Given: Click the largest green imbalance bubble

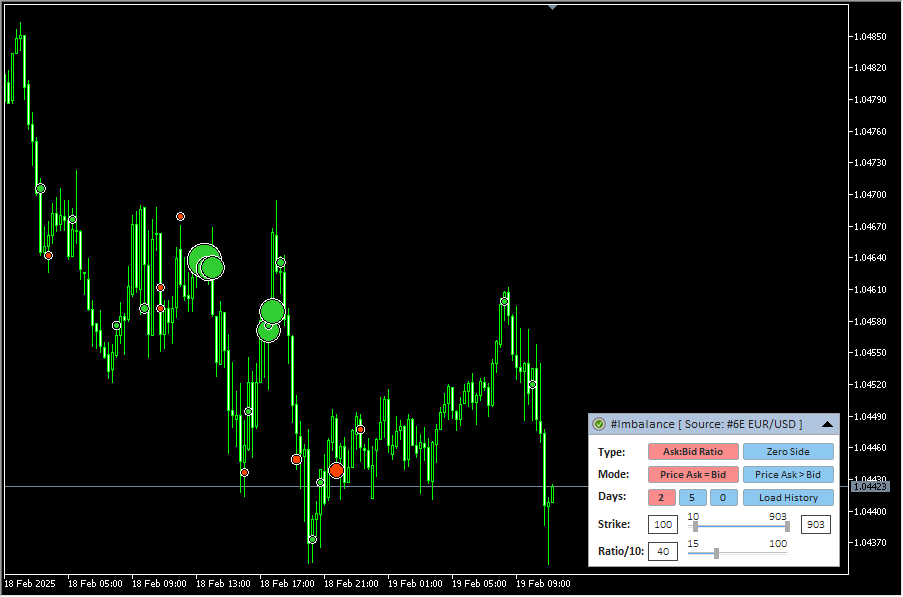Looking at the screenshot, I should pyautogui.click(x=203, y=261).
